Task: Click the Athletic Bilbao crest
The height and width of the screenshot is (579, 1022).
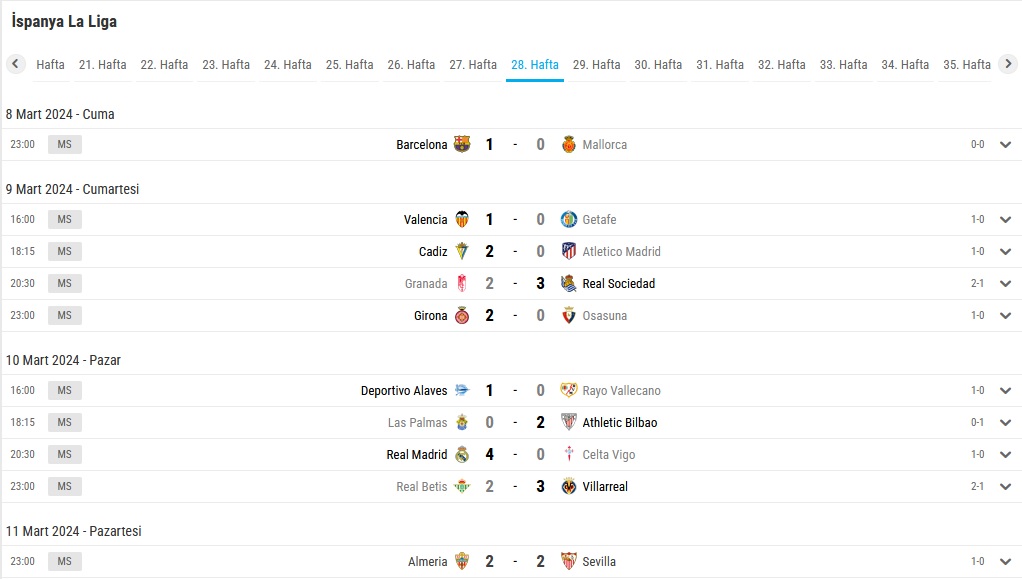Action: click(x=569, y=422)
